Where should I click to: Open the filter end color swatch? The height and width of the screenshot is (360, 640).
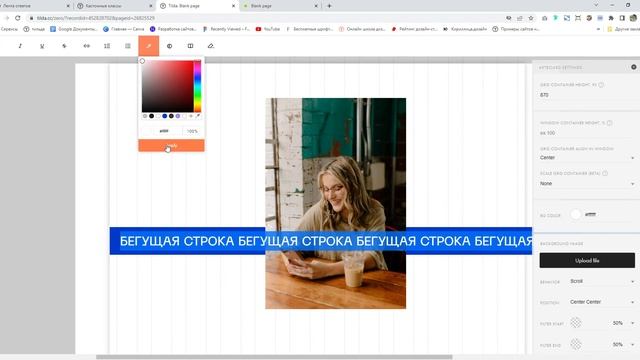(x=576, y=344)
